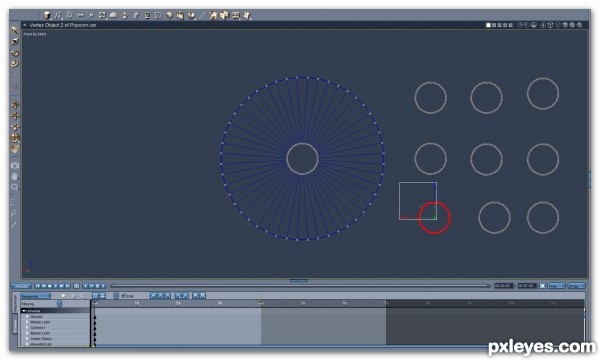The image size is (600, 360).
Task: Click the magnifier zoom tool in left toolbar
Action: [x=15, y=187]
